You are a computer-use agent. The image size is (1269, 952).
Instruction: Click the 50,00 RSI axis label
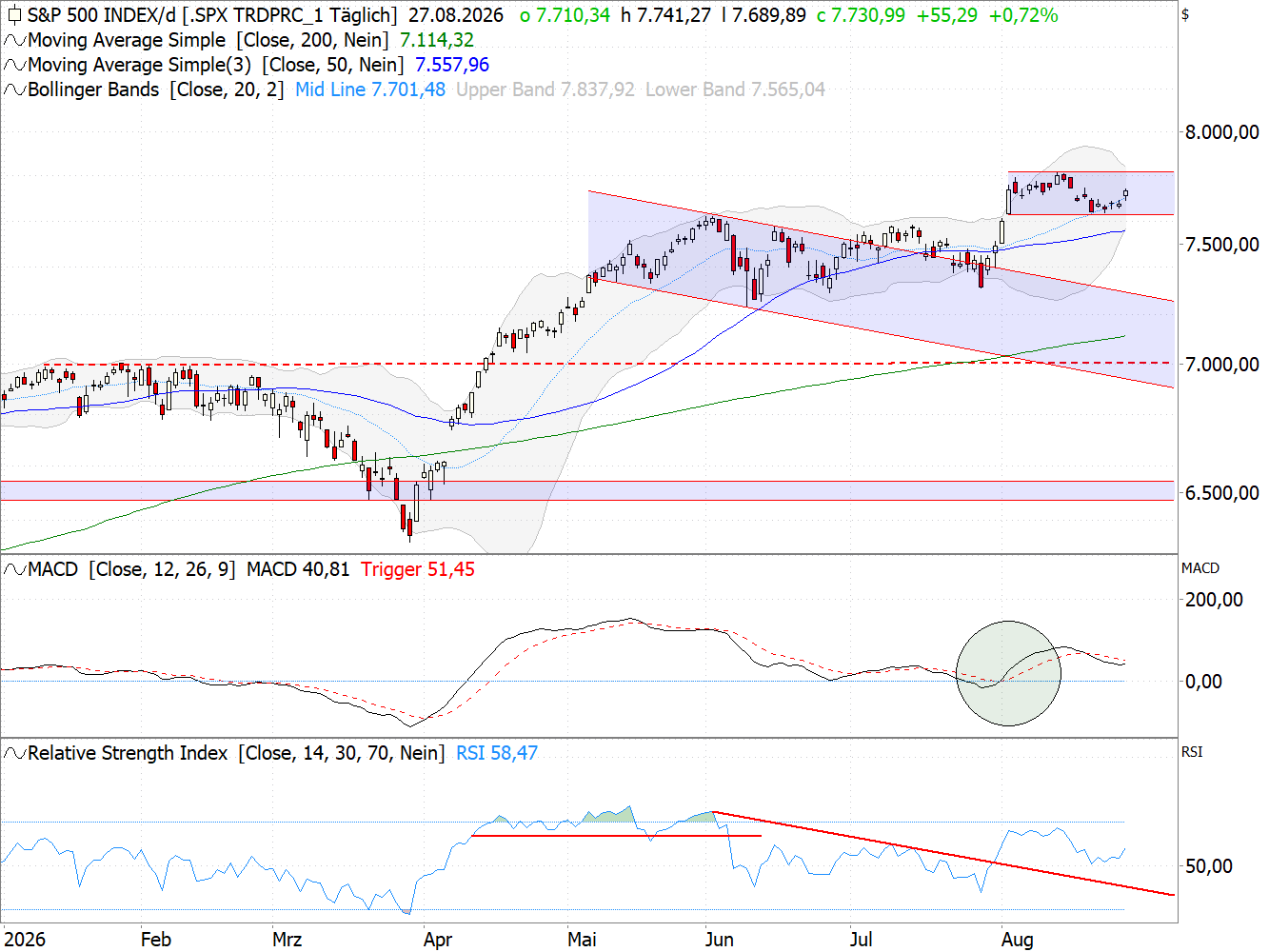click(x=1209, y=866)
